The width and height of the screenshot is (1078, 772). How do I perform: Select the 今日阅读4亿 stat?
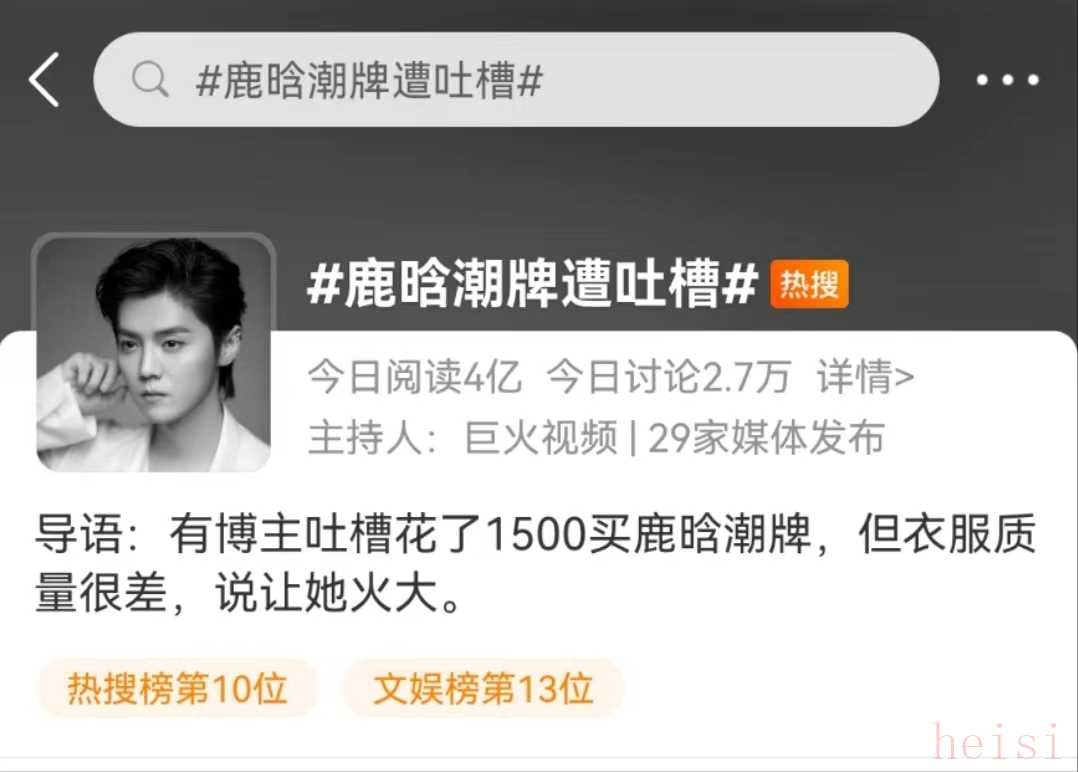415,377
